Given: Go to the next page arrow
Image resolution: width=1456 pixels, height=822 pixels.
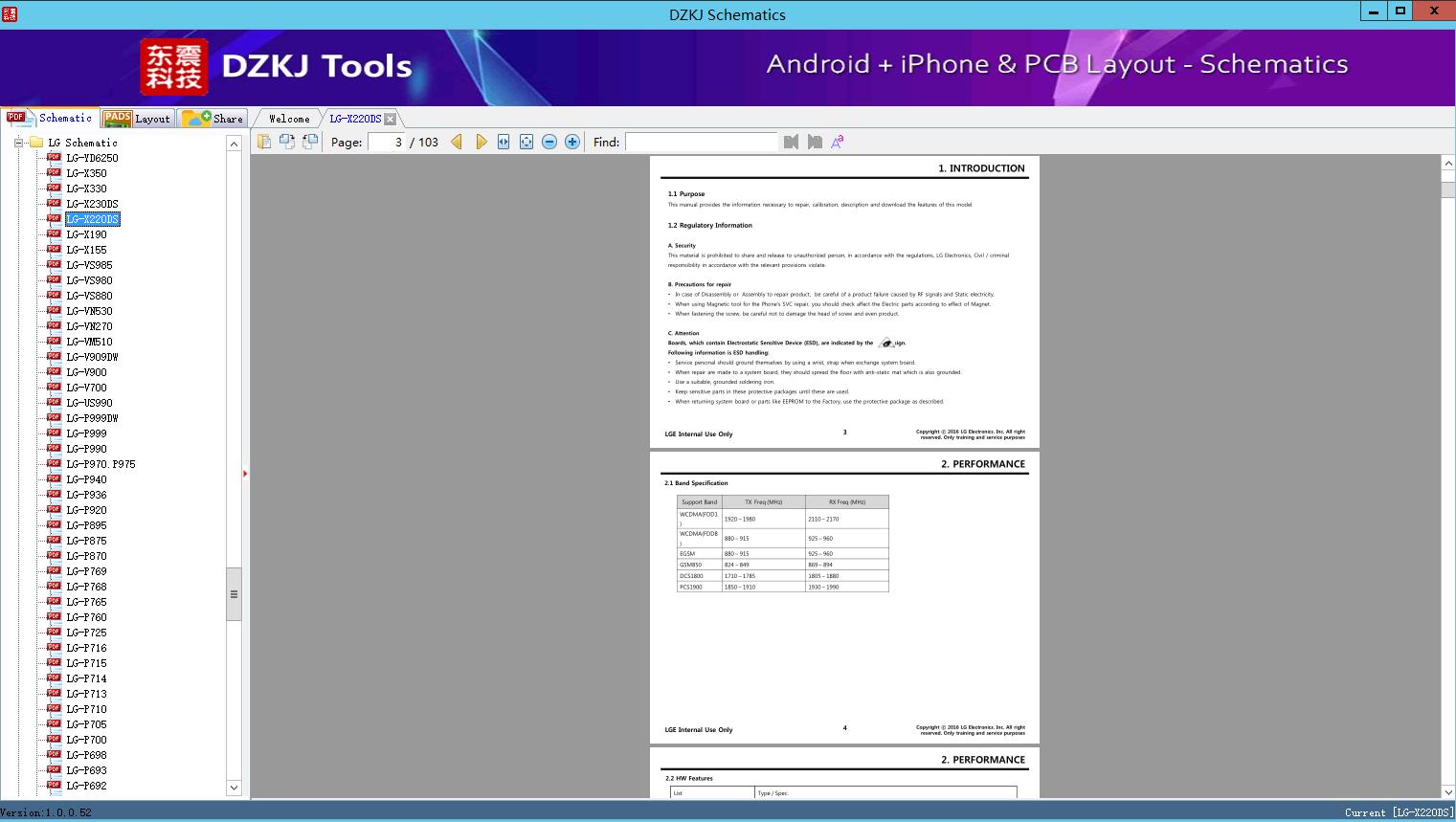Looking at the screenshot, I should (x=481, y=142).
